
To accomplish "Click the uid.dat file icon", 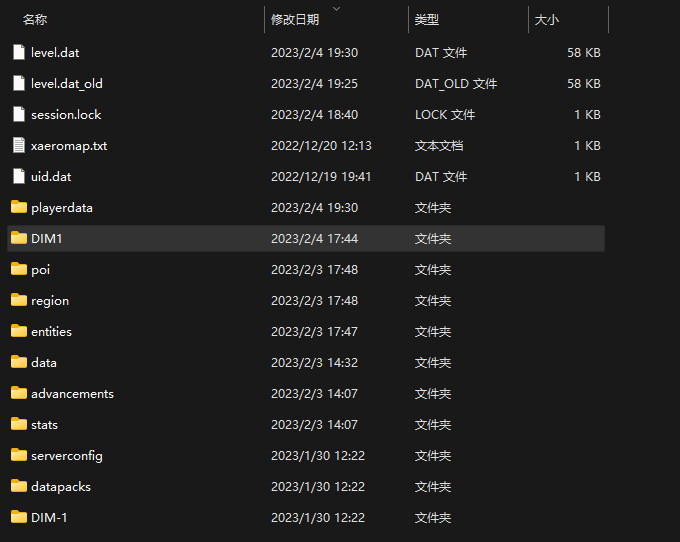I will 18,177.
